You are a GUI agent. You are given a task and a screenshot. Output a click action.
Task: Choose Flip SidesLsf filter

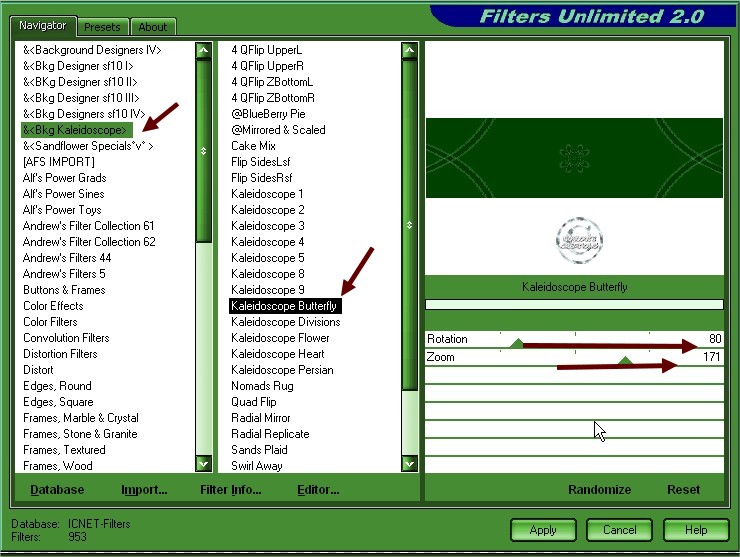[261, 162]
